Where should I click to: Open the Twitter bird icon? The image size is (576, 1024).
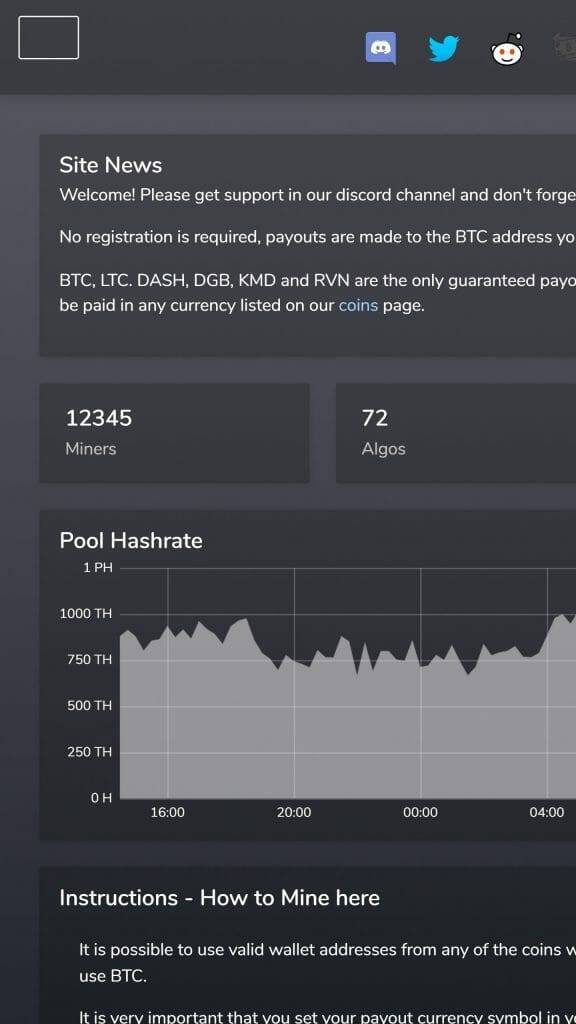tap(444, 48)
